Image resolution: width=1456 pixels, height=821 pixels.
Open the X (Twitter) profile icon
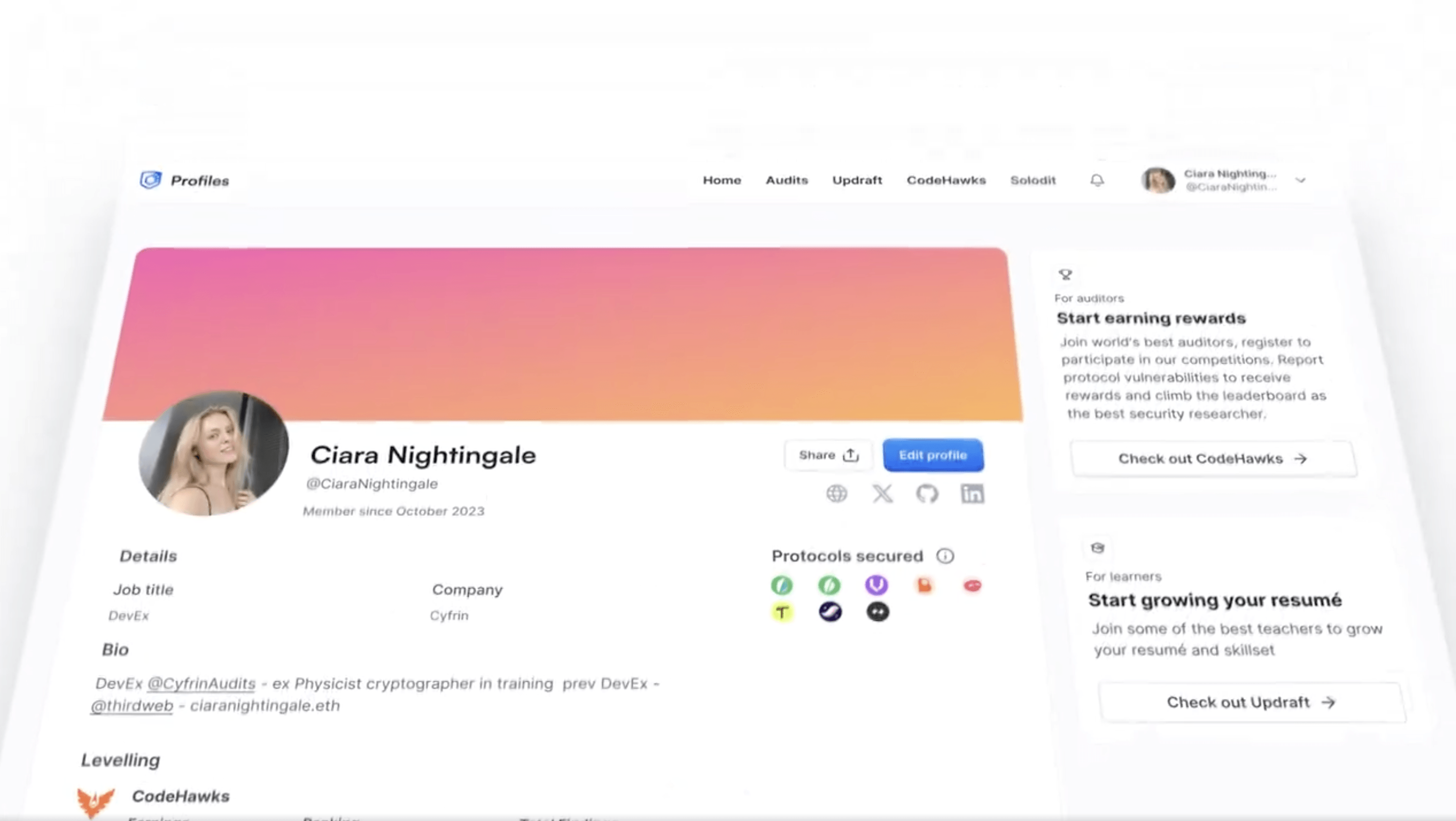pyautogui.click(x=882, y=493)
